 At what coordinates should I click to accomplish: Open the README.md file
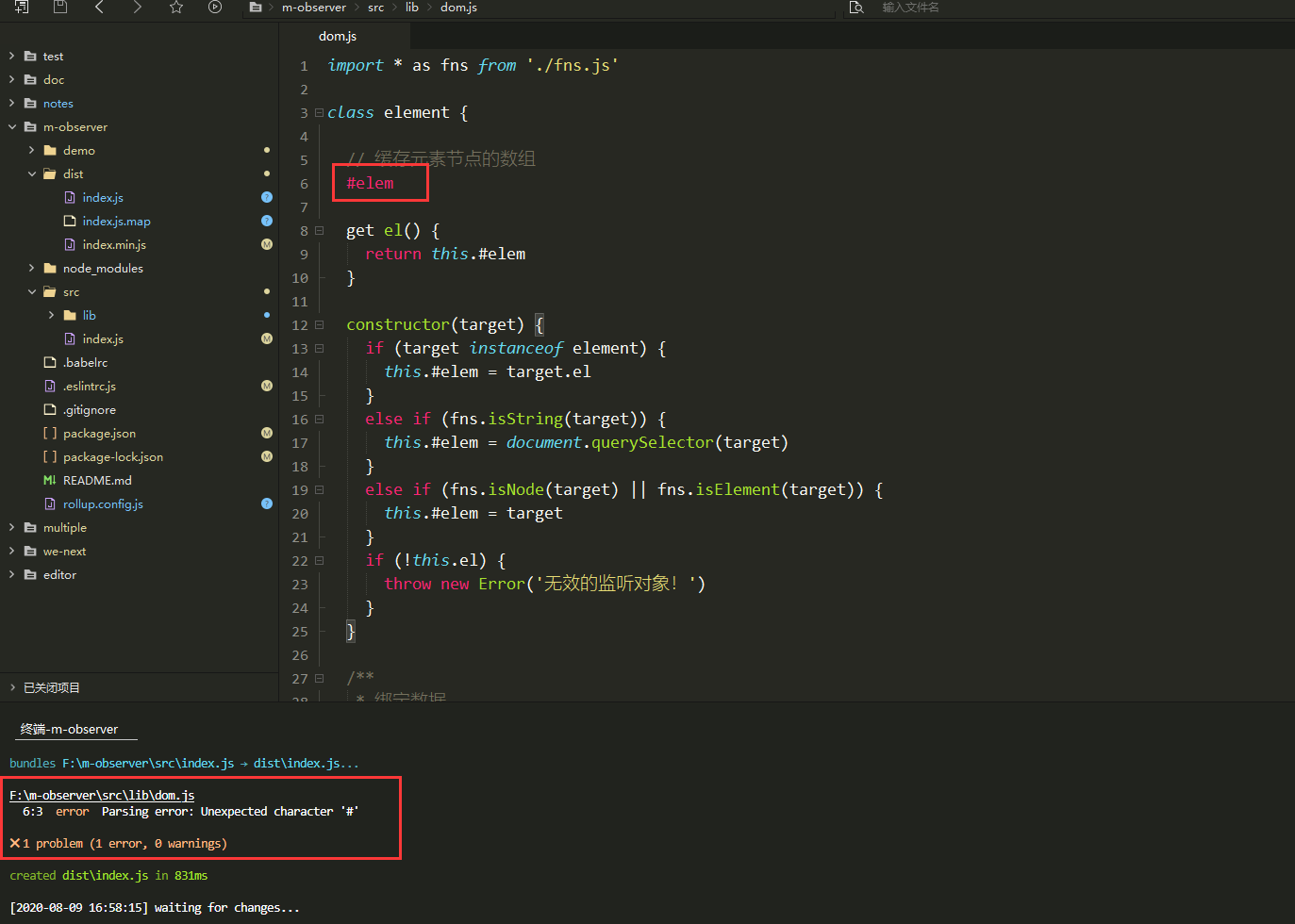click(97, 480)
